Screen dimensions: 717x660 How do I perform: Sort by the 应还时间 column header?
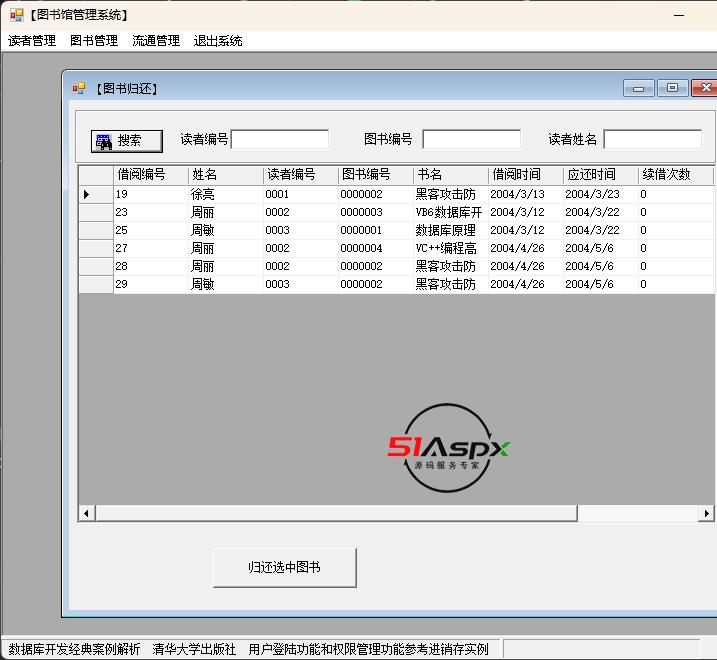[x=600, y=175]
